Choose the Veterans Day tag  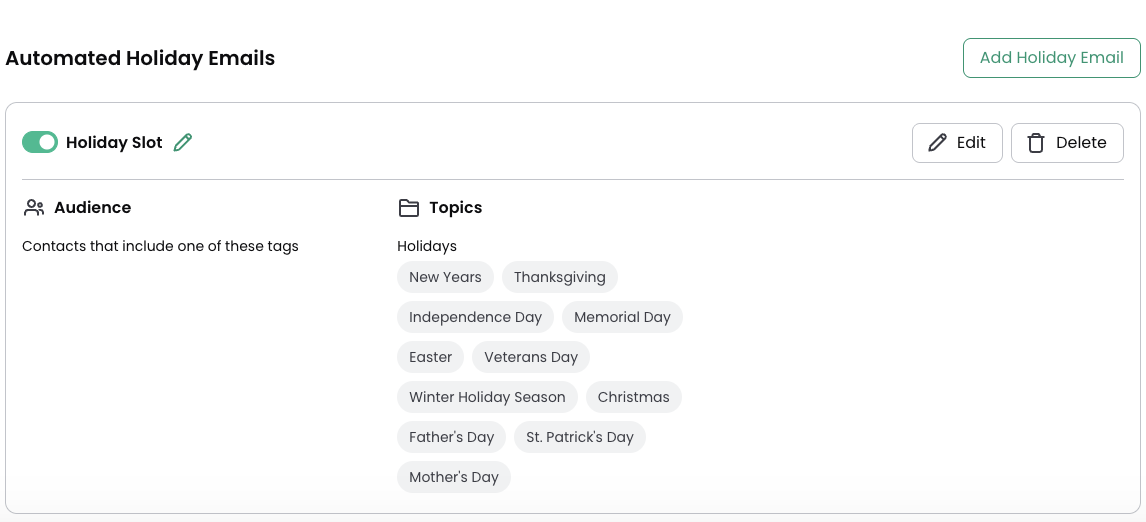tap(531, 357)
